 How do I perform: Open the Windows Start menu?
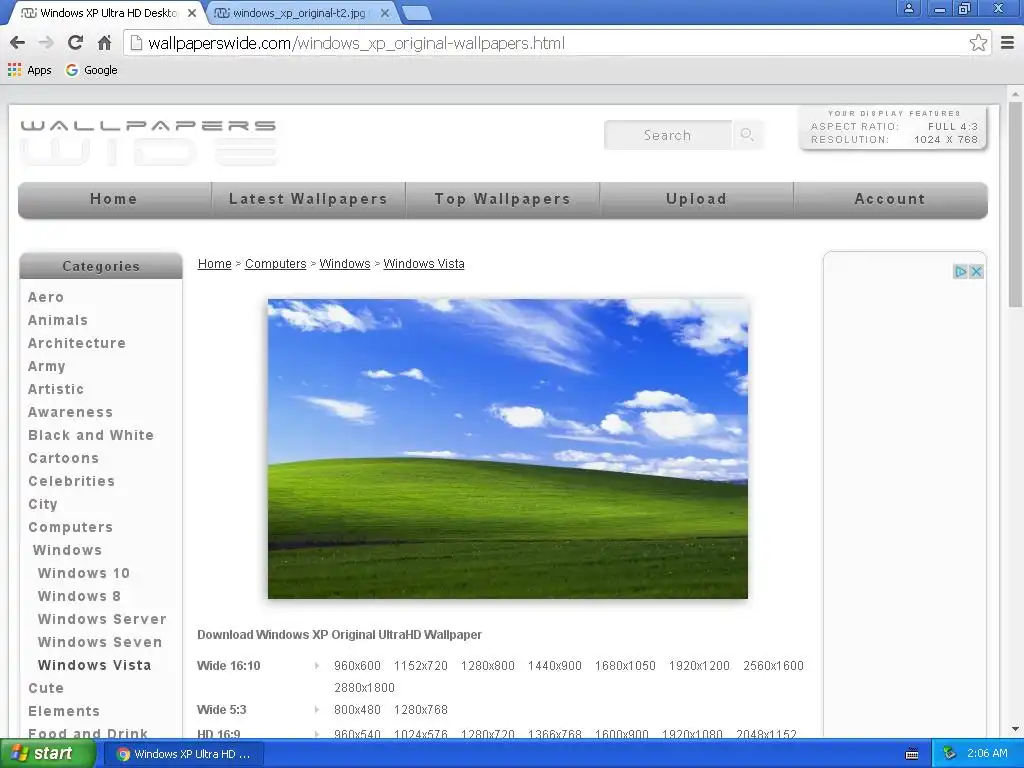pos(48,754)
